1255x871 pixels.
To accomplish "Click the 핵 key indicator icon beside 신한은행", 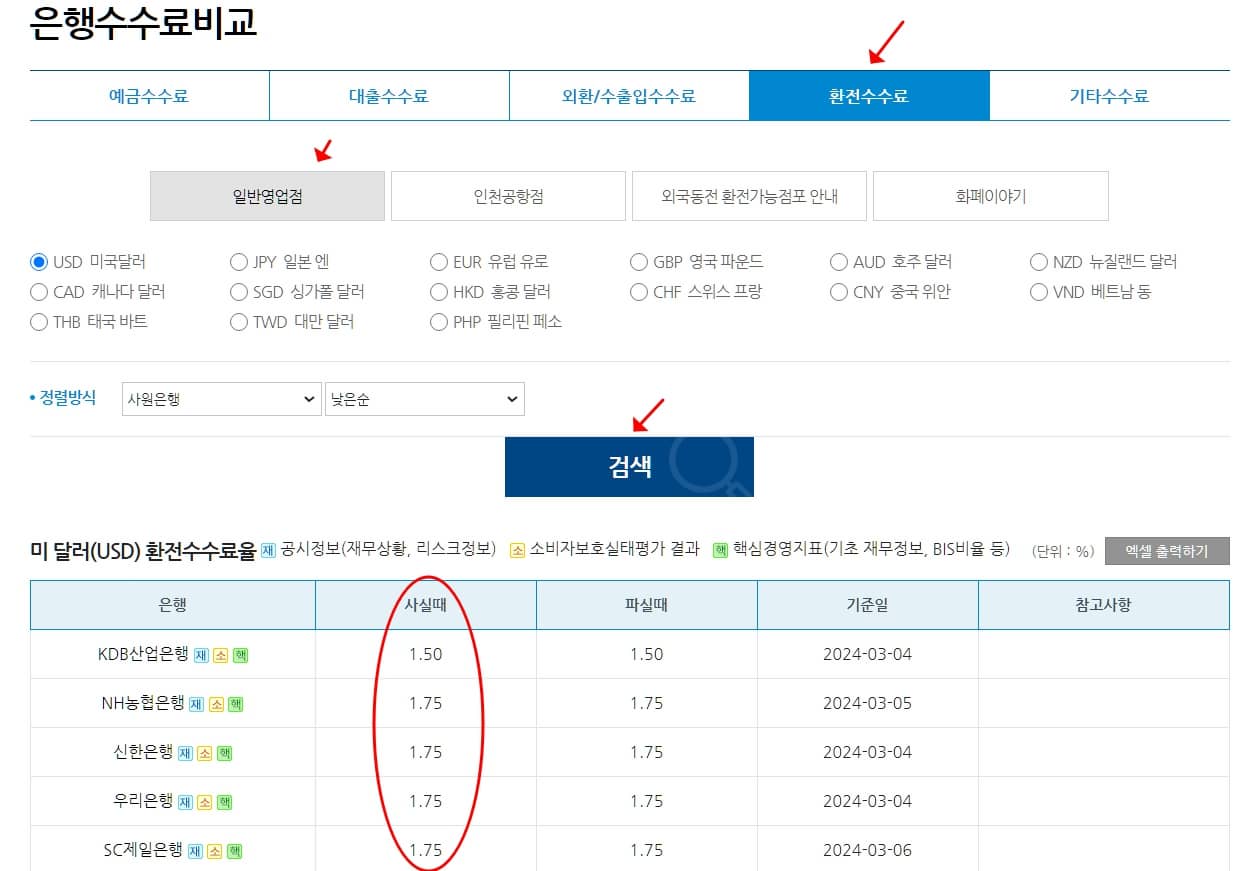I will coord(225,752).
